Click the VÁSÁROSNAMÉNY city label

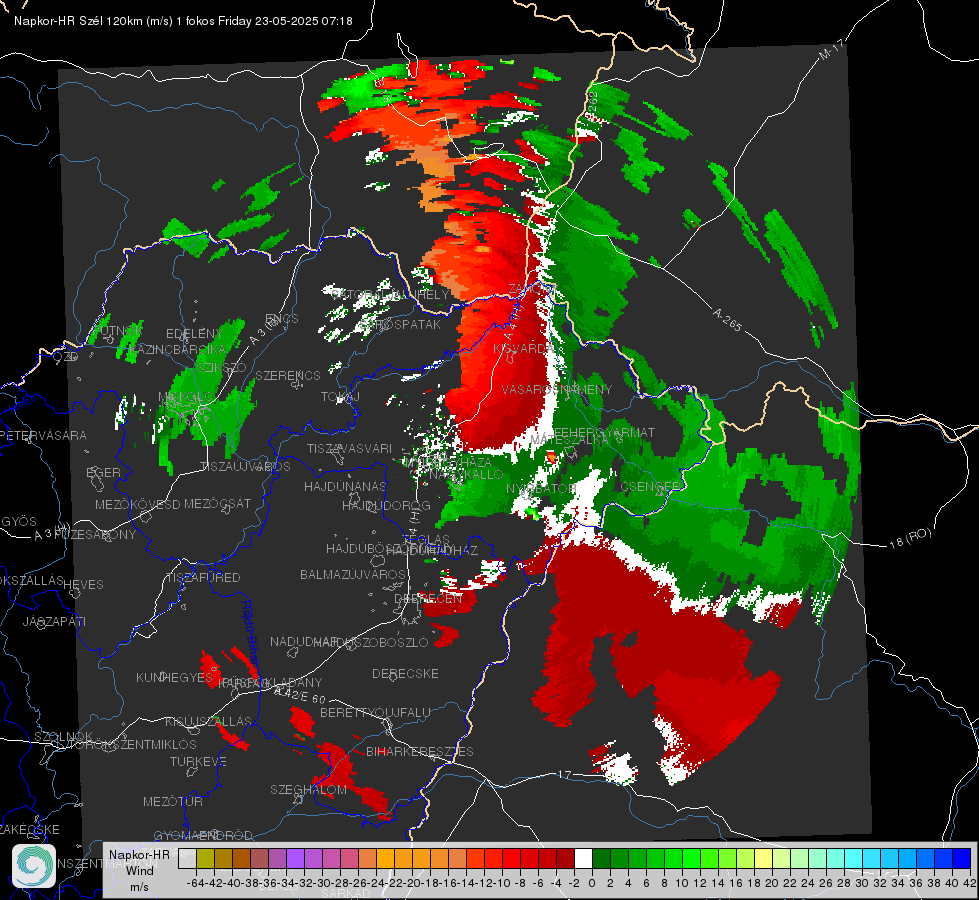(557, 389)
